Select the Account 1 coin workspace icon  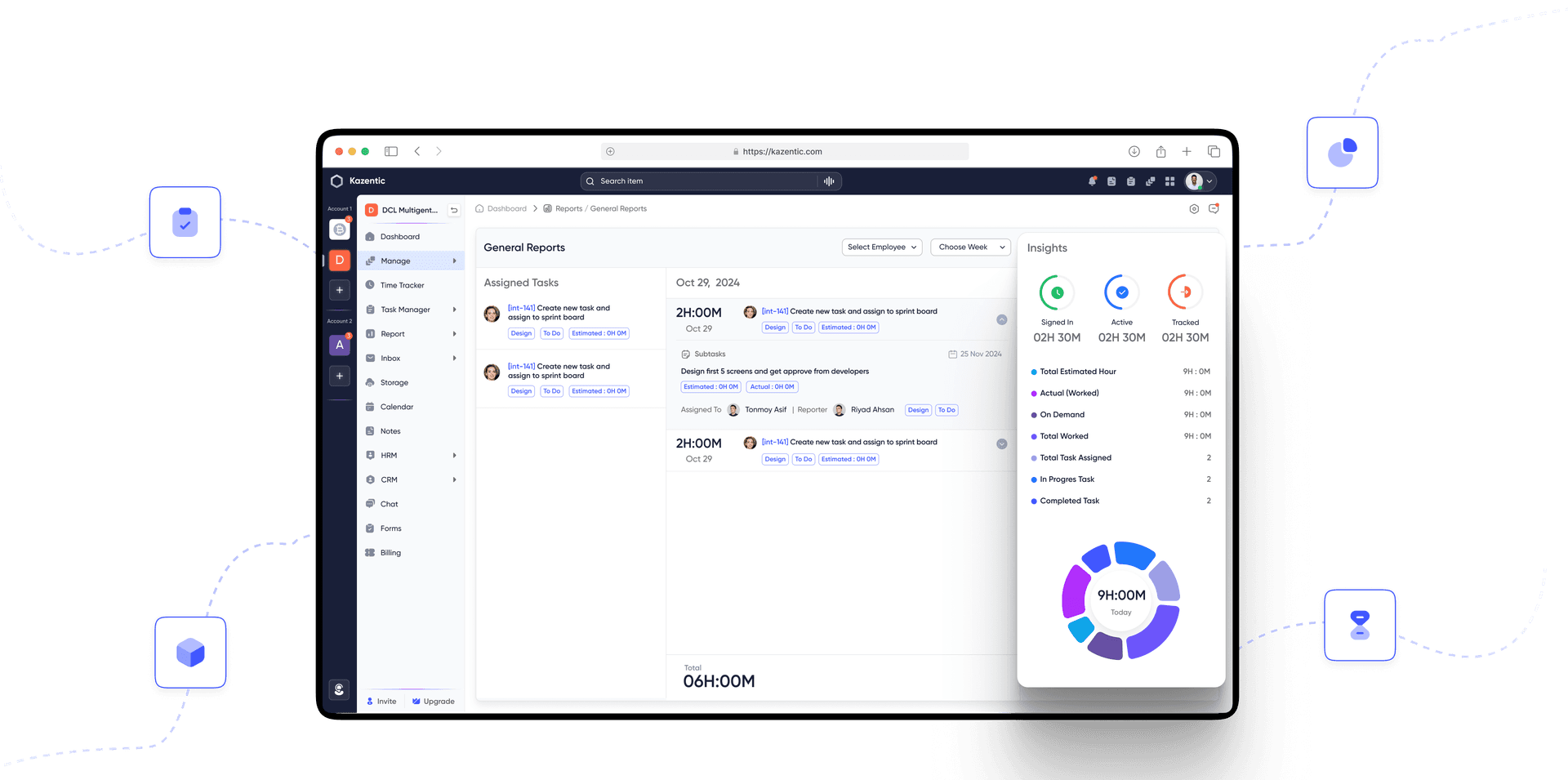coord(340,230)
